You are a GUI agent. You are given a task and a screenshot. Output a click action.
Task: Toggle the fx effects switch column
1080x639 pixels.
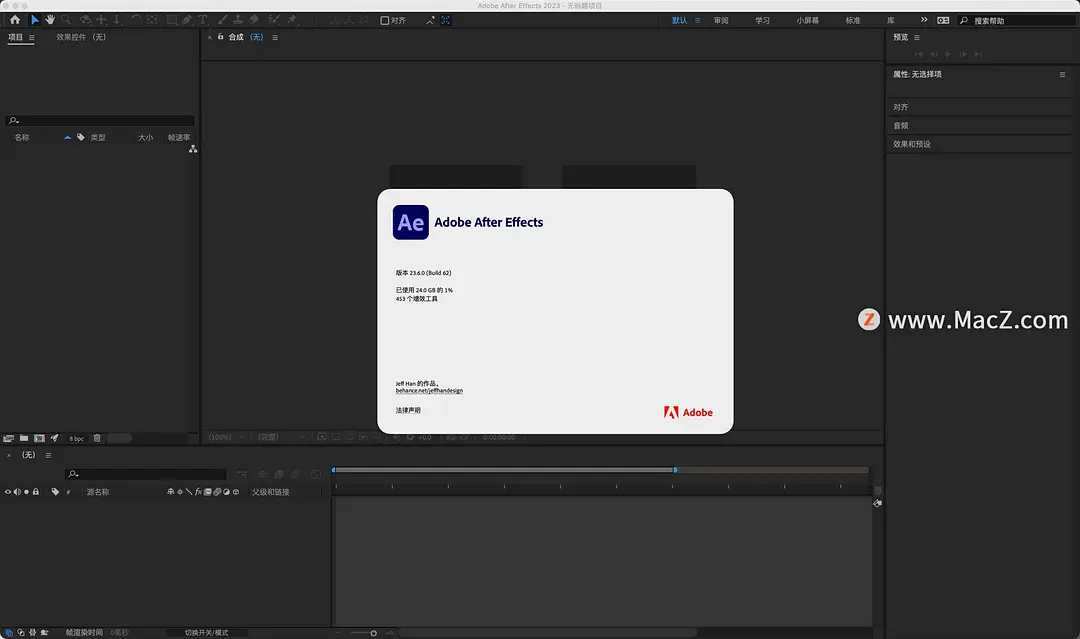(x=198, y=492)
